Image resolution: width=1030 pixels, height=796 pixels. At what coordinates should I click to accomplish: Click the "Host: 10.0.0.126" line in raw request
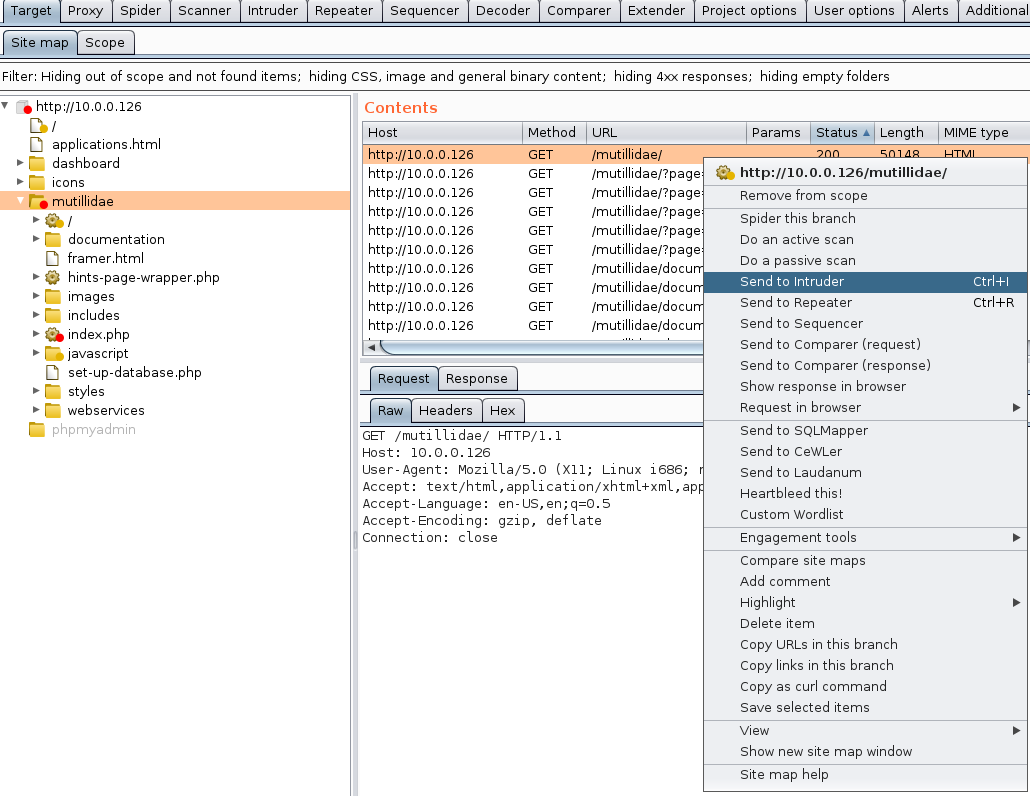coord(426,453)
